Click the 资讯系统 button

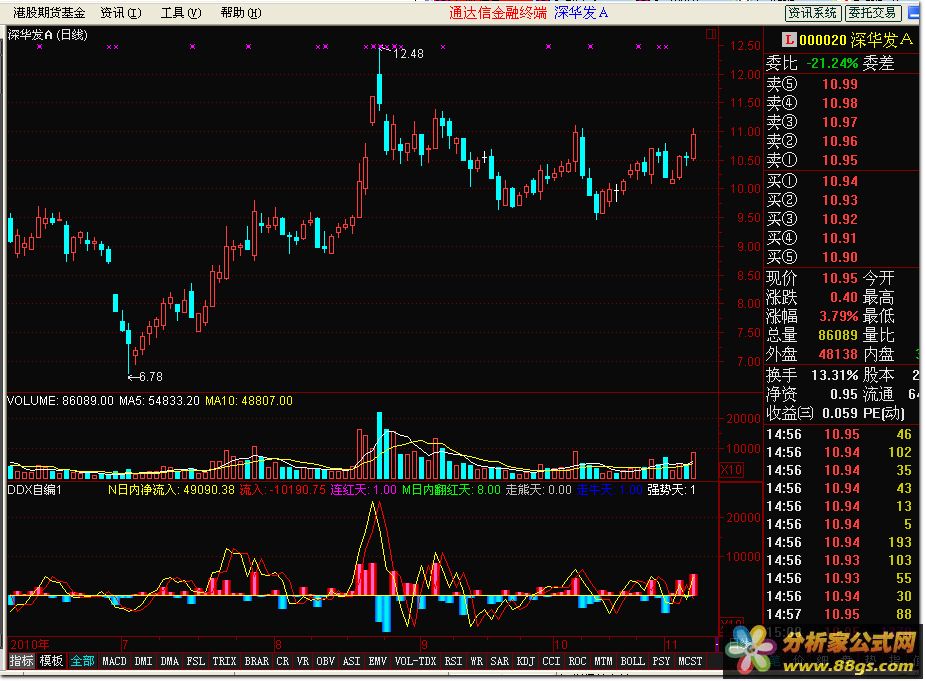point(813,12)
